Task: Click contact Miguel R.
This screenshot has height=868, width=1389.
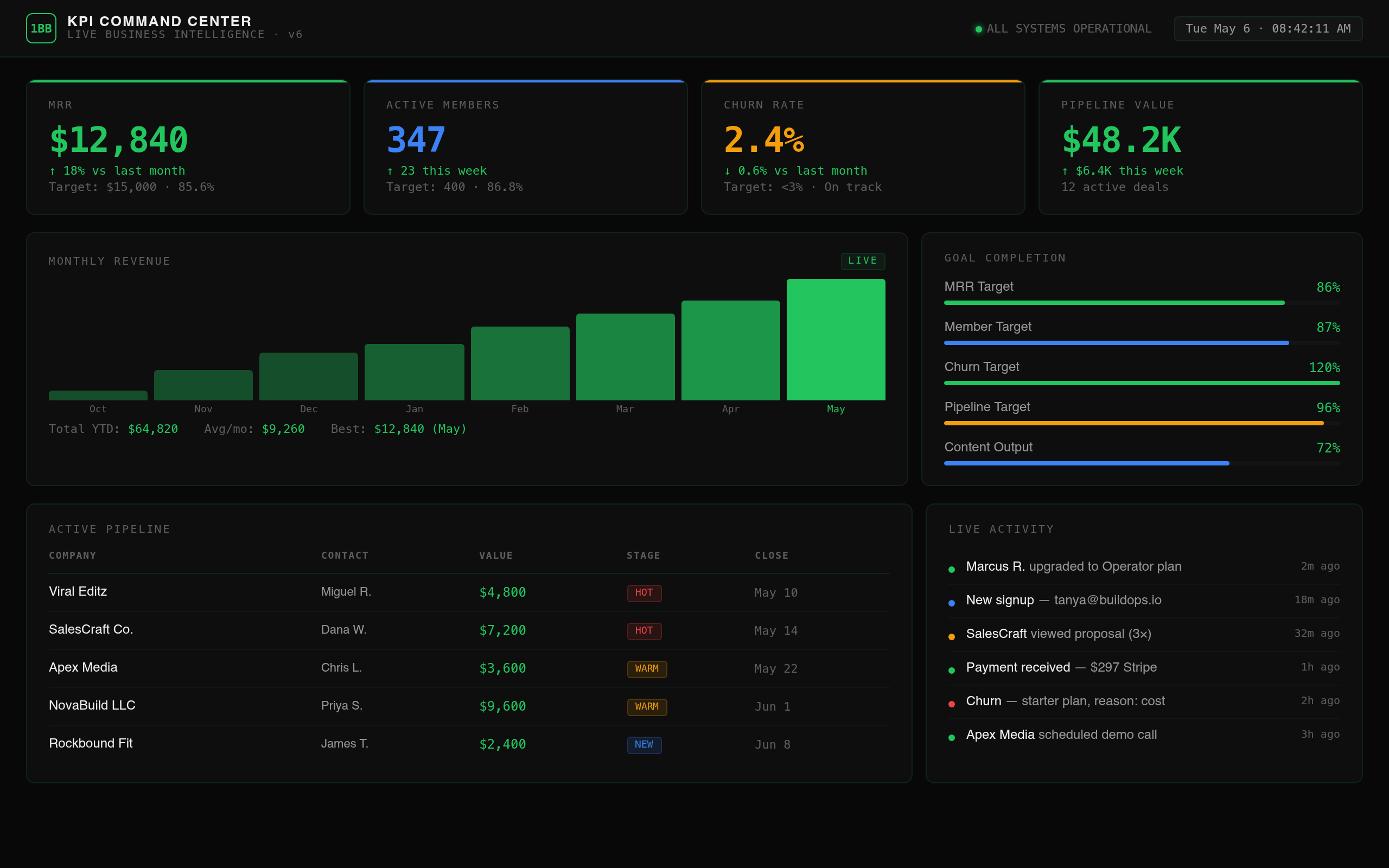Action: click(346, 592)
